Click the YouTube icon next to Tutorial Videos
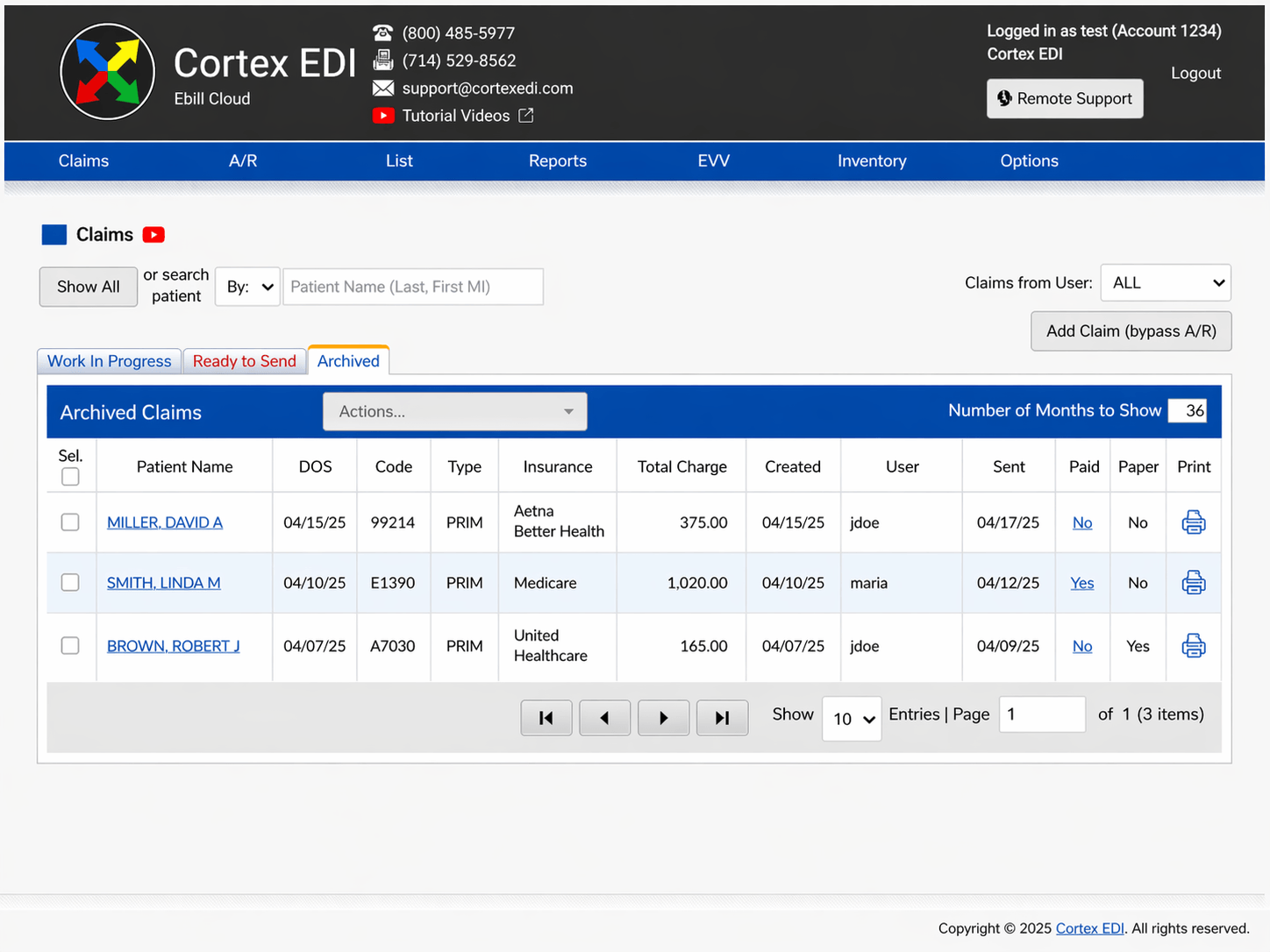This screenshot has height=952, width=1270. pos(383,116)
